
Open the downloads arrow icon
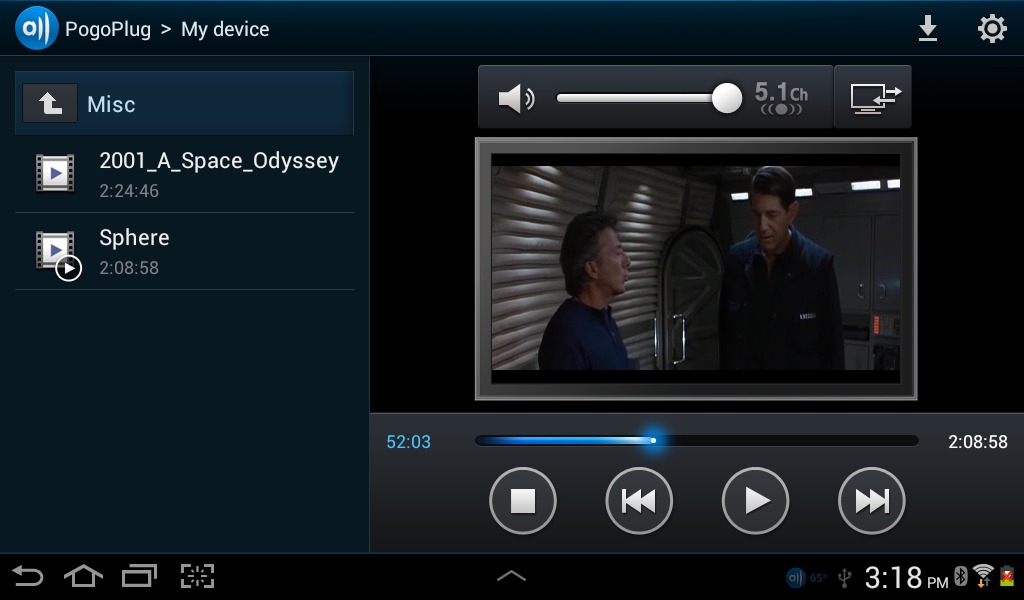pyautogui.click(x=927, y=29)
